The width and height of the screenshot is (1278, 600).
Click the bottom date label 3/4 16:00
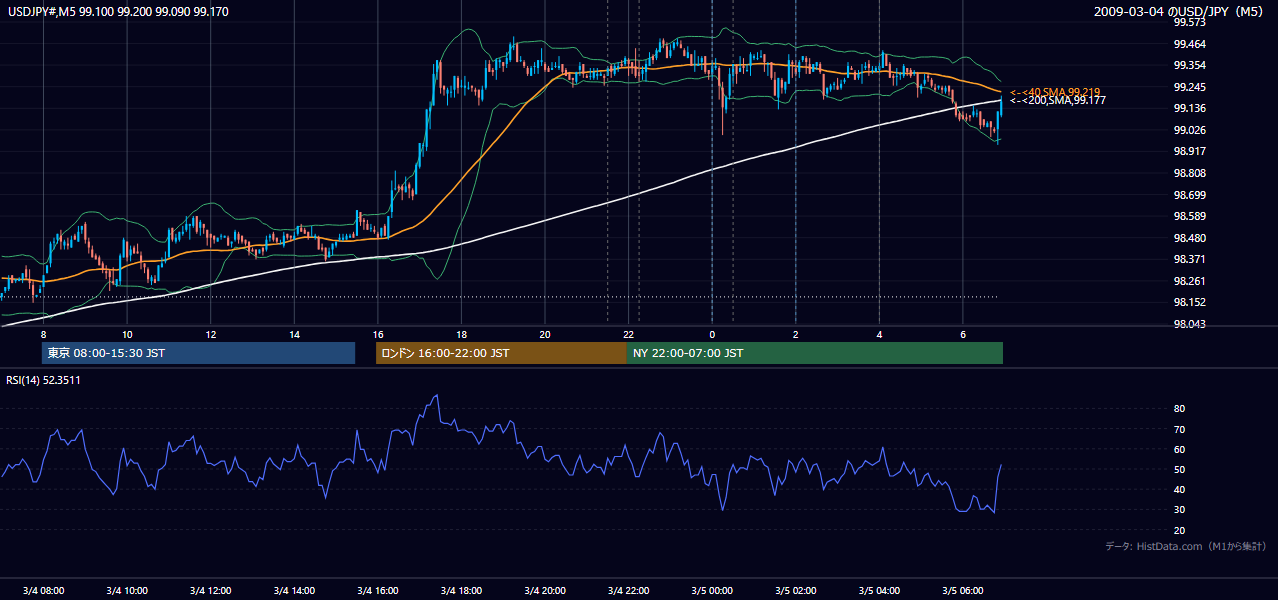(377, 590)
